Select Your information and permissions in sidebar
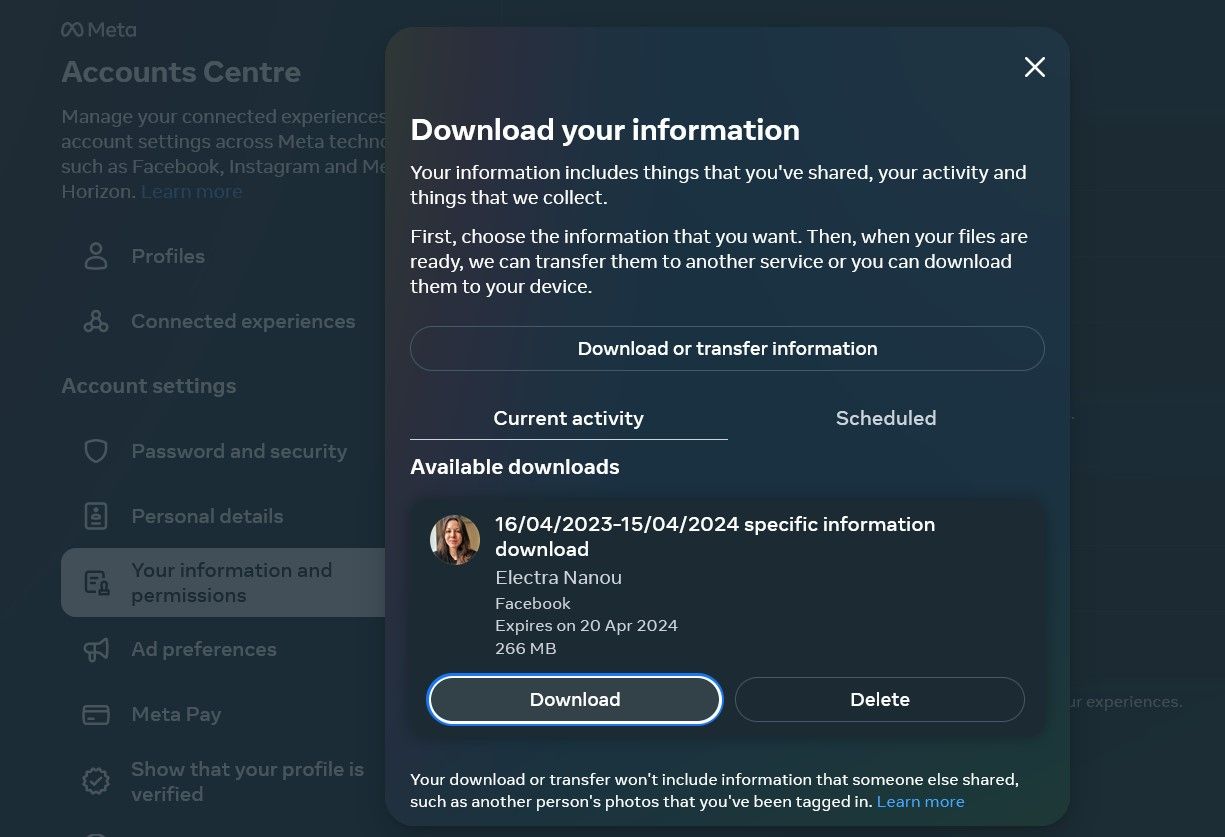Image resolution: width=1225 pixels, height=837 pixels. pos(232,582)
